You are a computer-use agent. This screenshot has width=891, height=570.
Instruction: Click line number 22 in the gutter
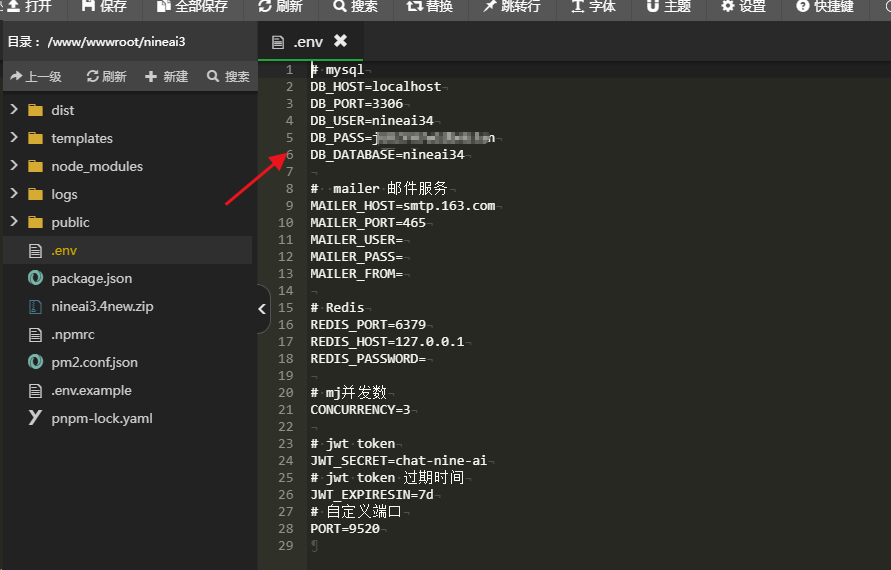286,427
